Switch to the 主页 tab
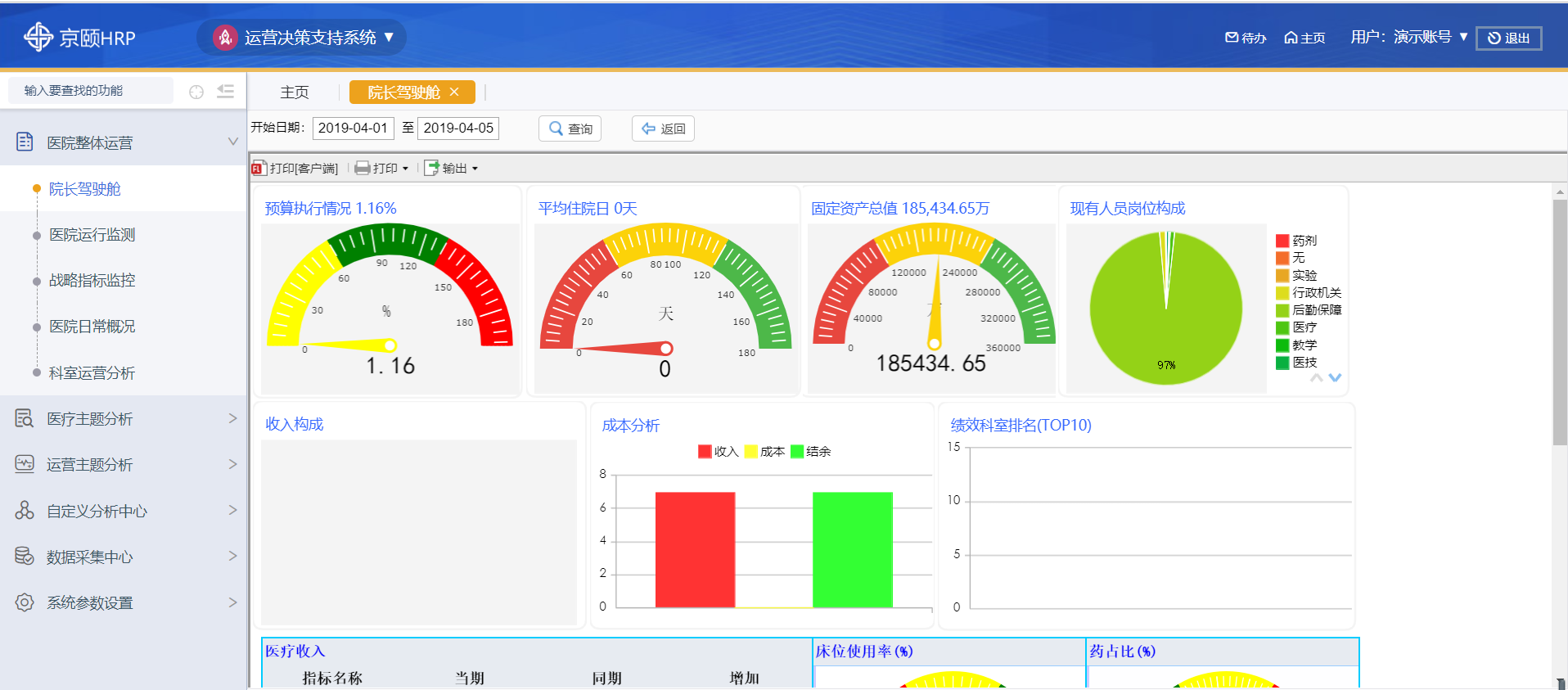 coord(295,92)
